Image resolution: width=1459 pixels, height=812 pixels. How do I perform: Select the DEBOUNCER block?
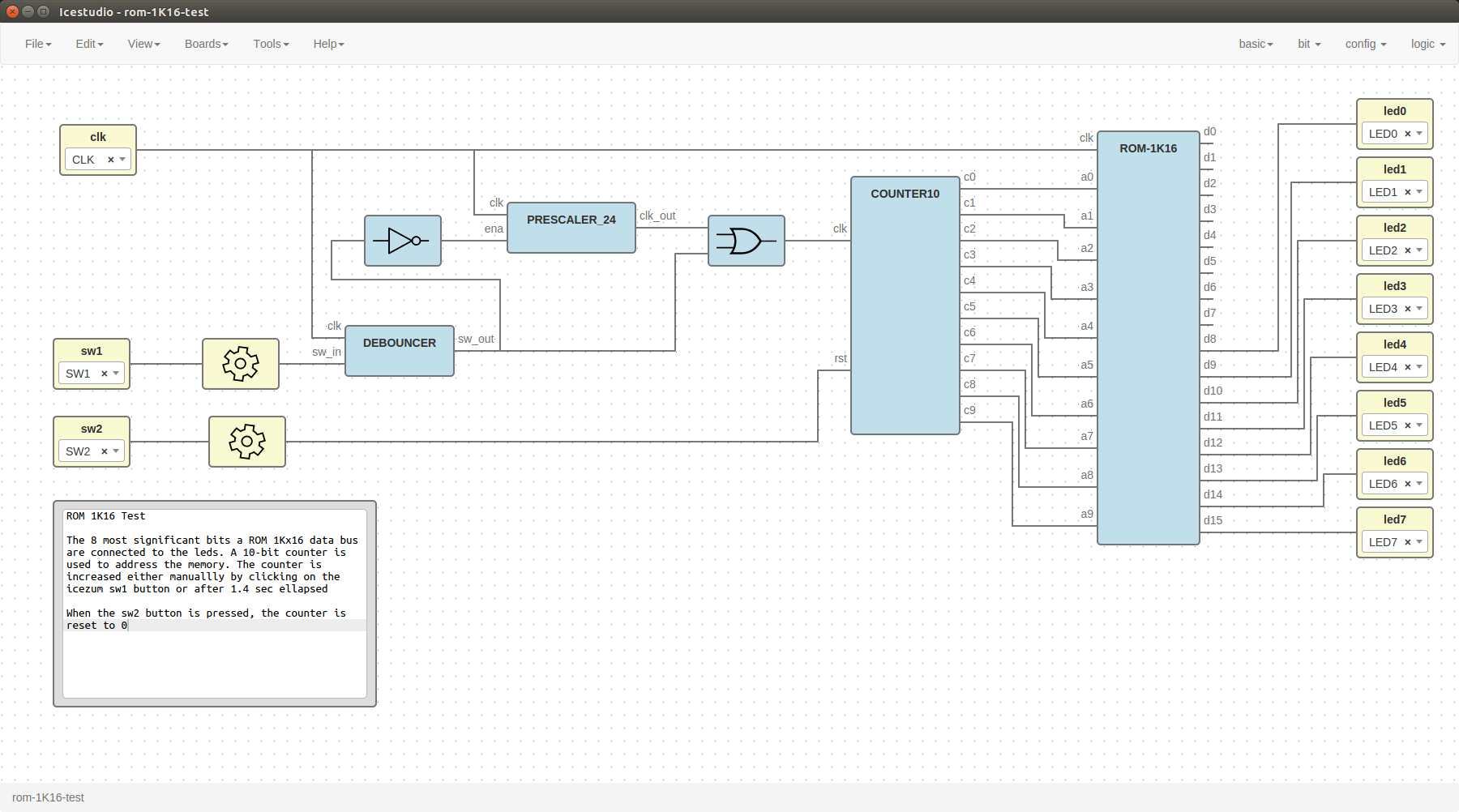pyautogui.click(x=399, y=352)
